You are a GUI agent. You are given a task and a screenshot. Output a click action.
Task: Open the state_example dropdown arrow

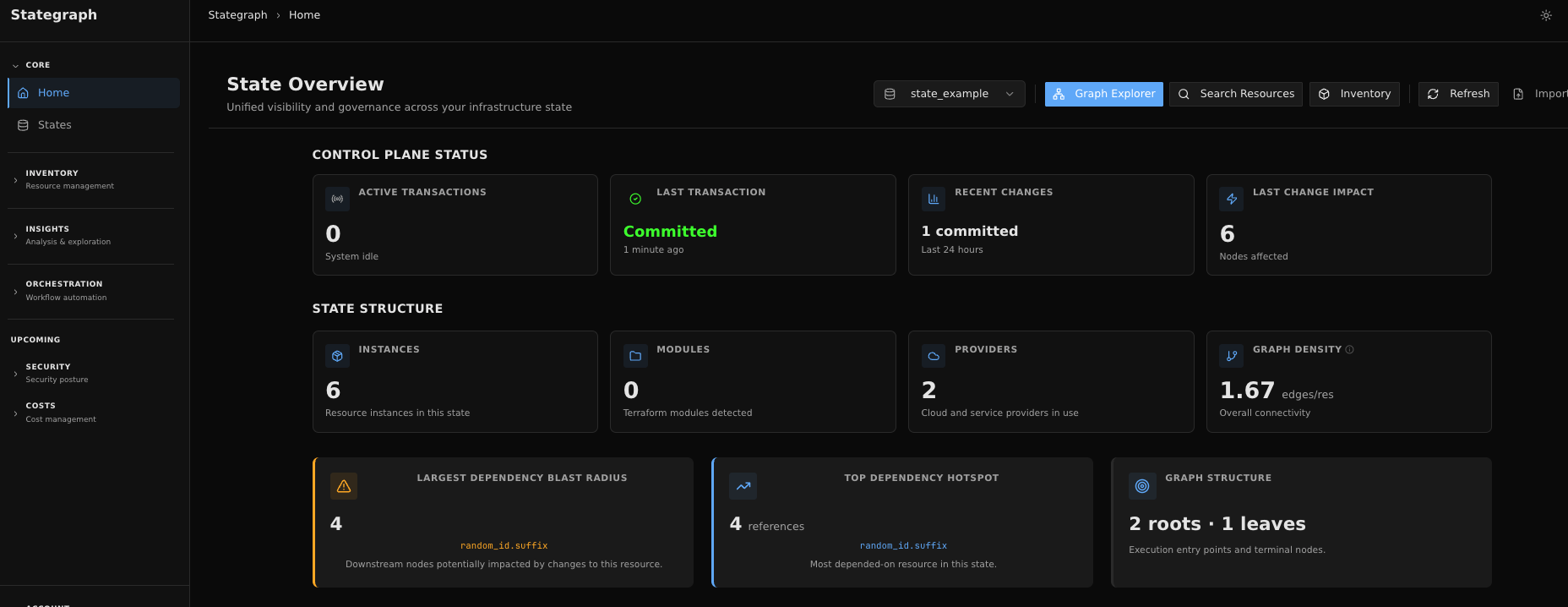click(1010, 94)
